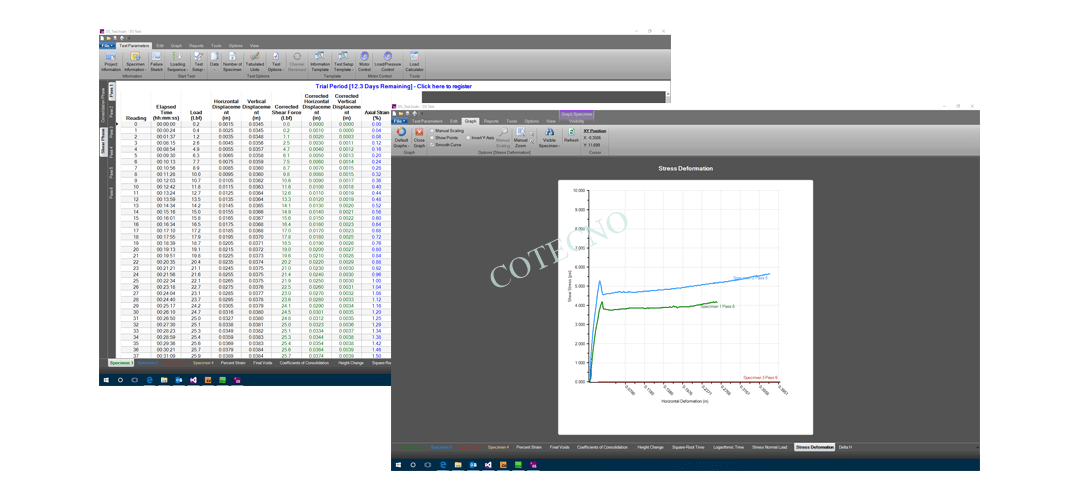Image resolution: width=1080 pixels, height=500 pixels.
Task: Uncheck the Smooth Curve checkbox
Action: click(432, 145)
